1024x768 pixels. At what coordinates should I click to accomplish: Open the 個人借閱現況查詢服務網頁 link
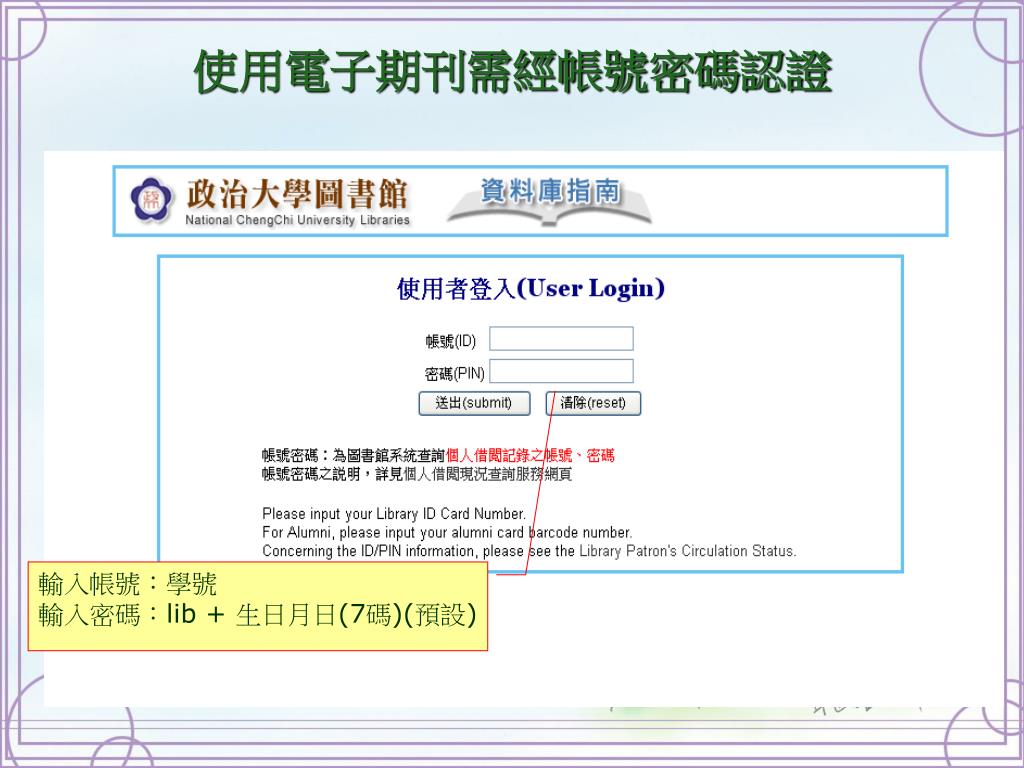coord(487,475)
